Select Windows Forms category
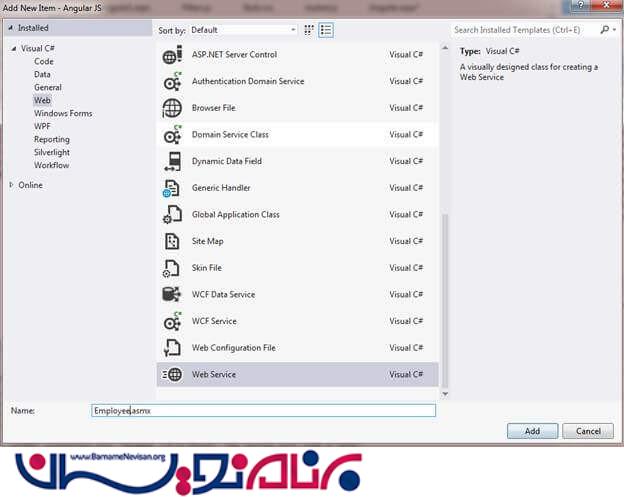The width and height of the screenshot is (624, 497). [x=63, y=114]
